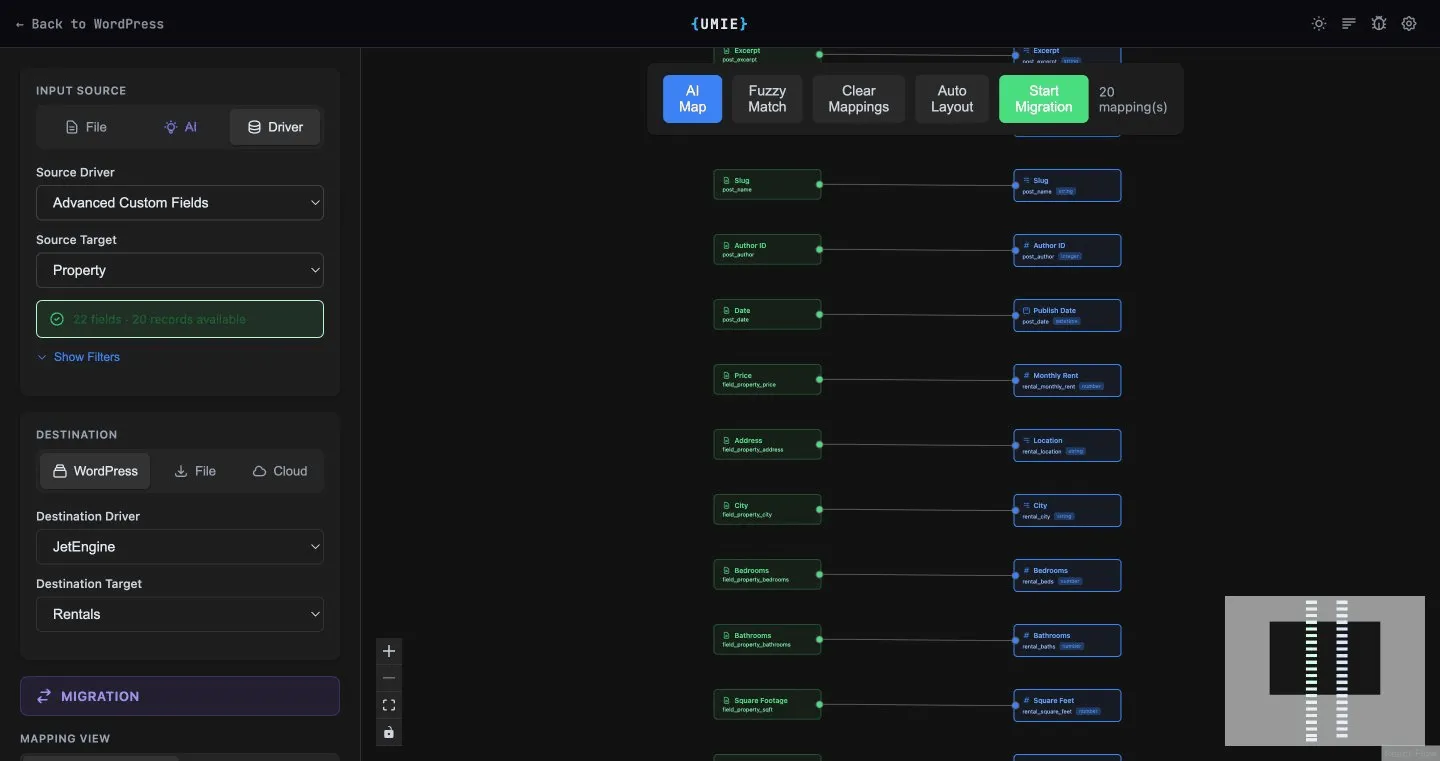Toggle the light theme sun icon
The width and height of the screenshot is (1440, 761).
click(x=1319, y=24)
